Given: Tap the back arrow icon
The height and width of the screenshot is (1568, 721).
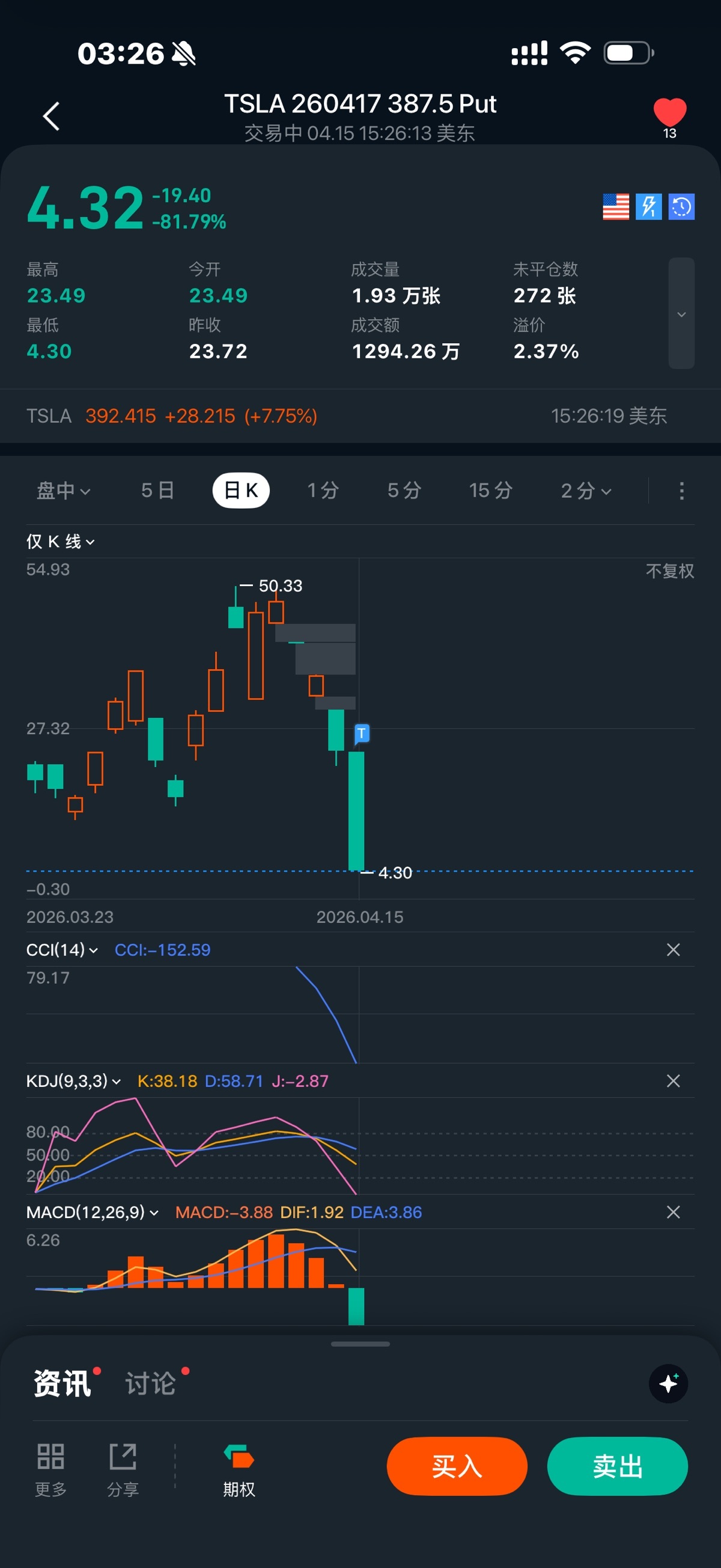Looking at the screenshot, I should (52, 115).
